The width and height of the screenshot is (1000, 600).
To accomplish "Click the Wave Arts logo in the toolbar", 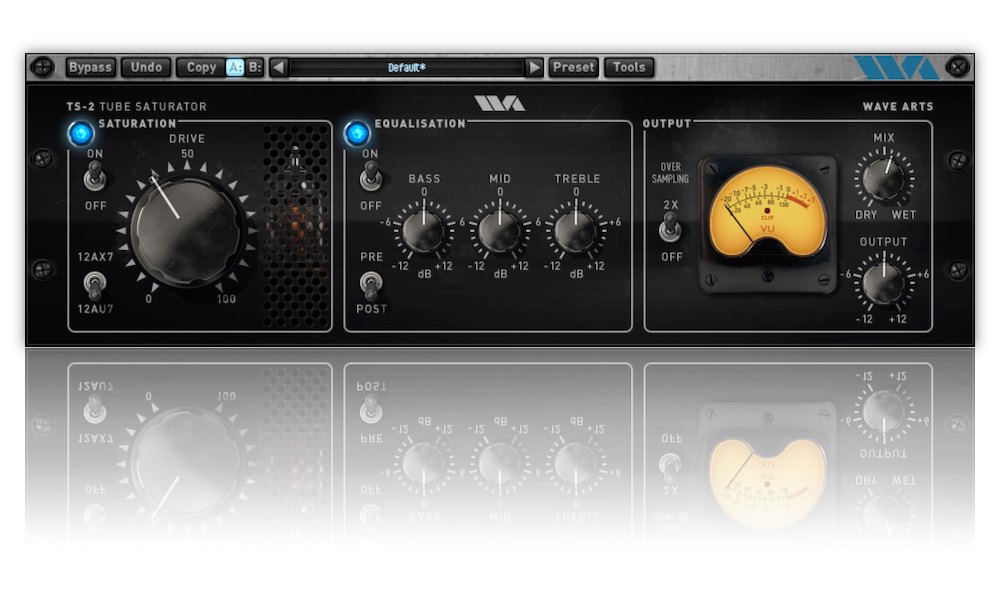I will [x=896, y=68].
